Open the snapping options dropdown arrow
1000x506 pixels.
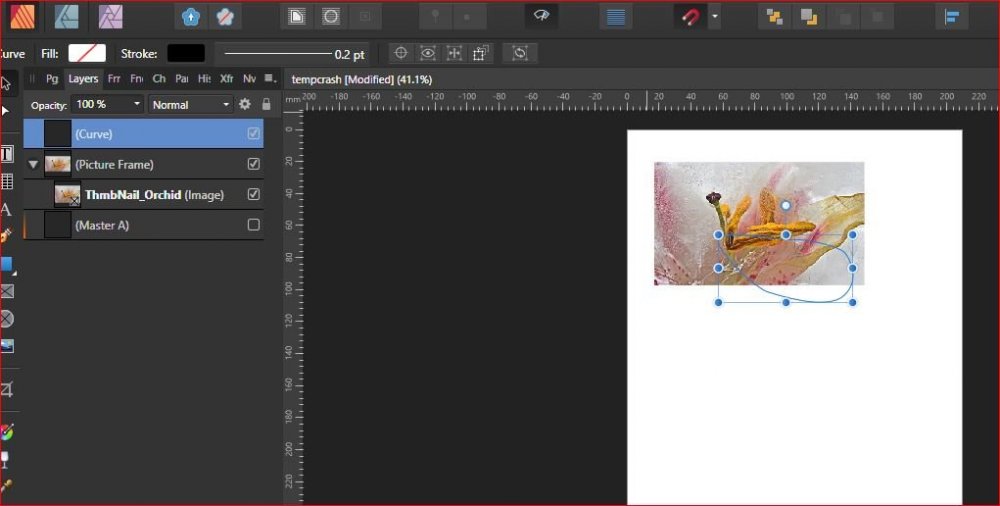coord(715,17)
